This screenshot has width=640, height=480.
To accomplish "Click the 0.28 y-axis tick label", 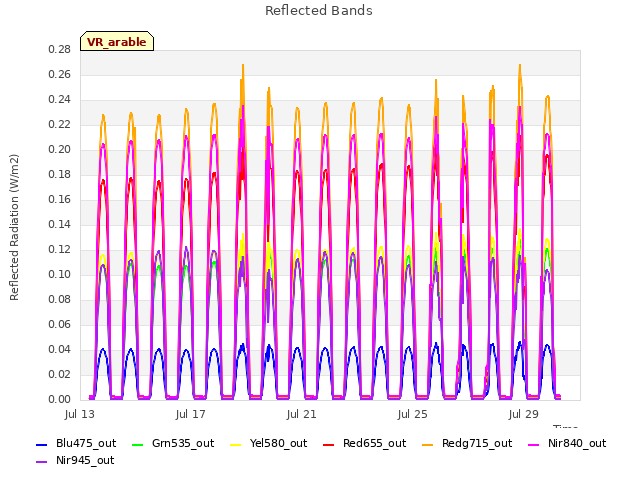I will pos(60,49).
